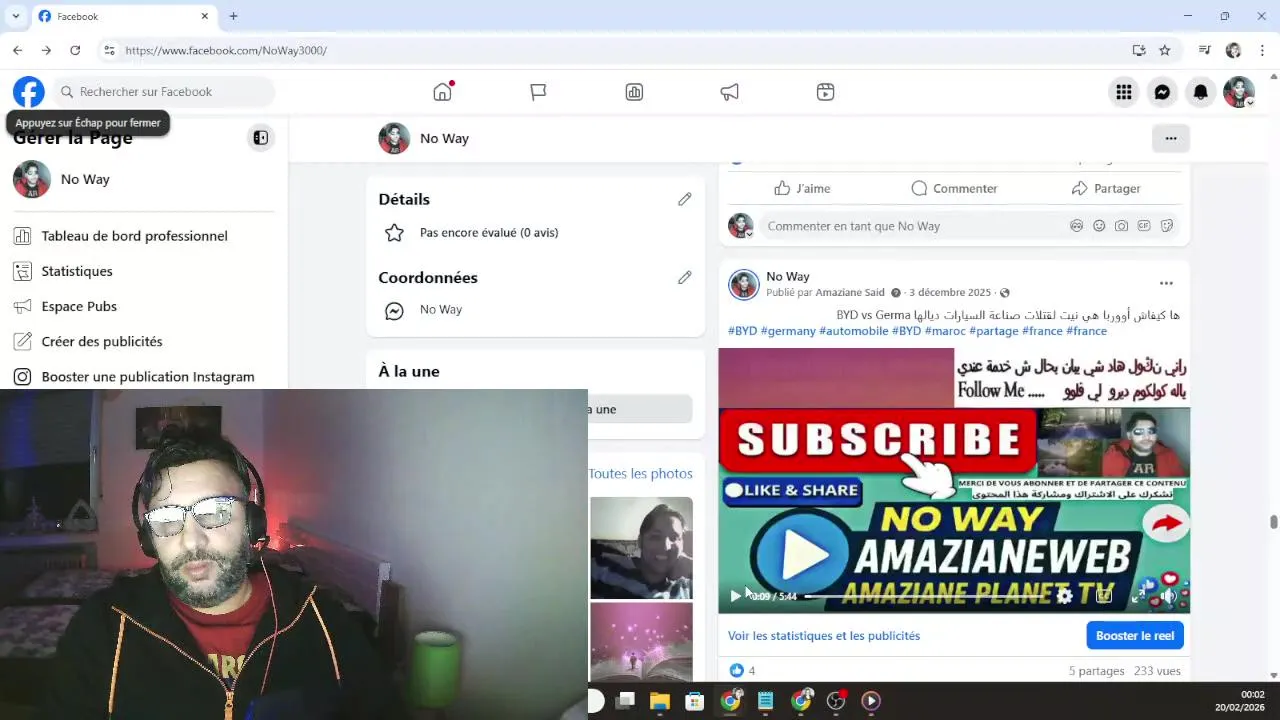The width and height of the screenshot is (1280, 720).
Task: Seek on the video progress bar
Action: [925, 596]
